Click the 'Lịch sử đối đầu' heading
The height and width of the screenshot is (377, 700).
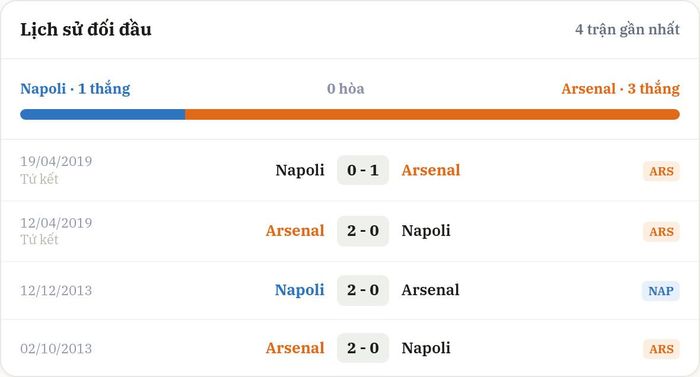pos(86,29)
